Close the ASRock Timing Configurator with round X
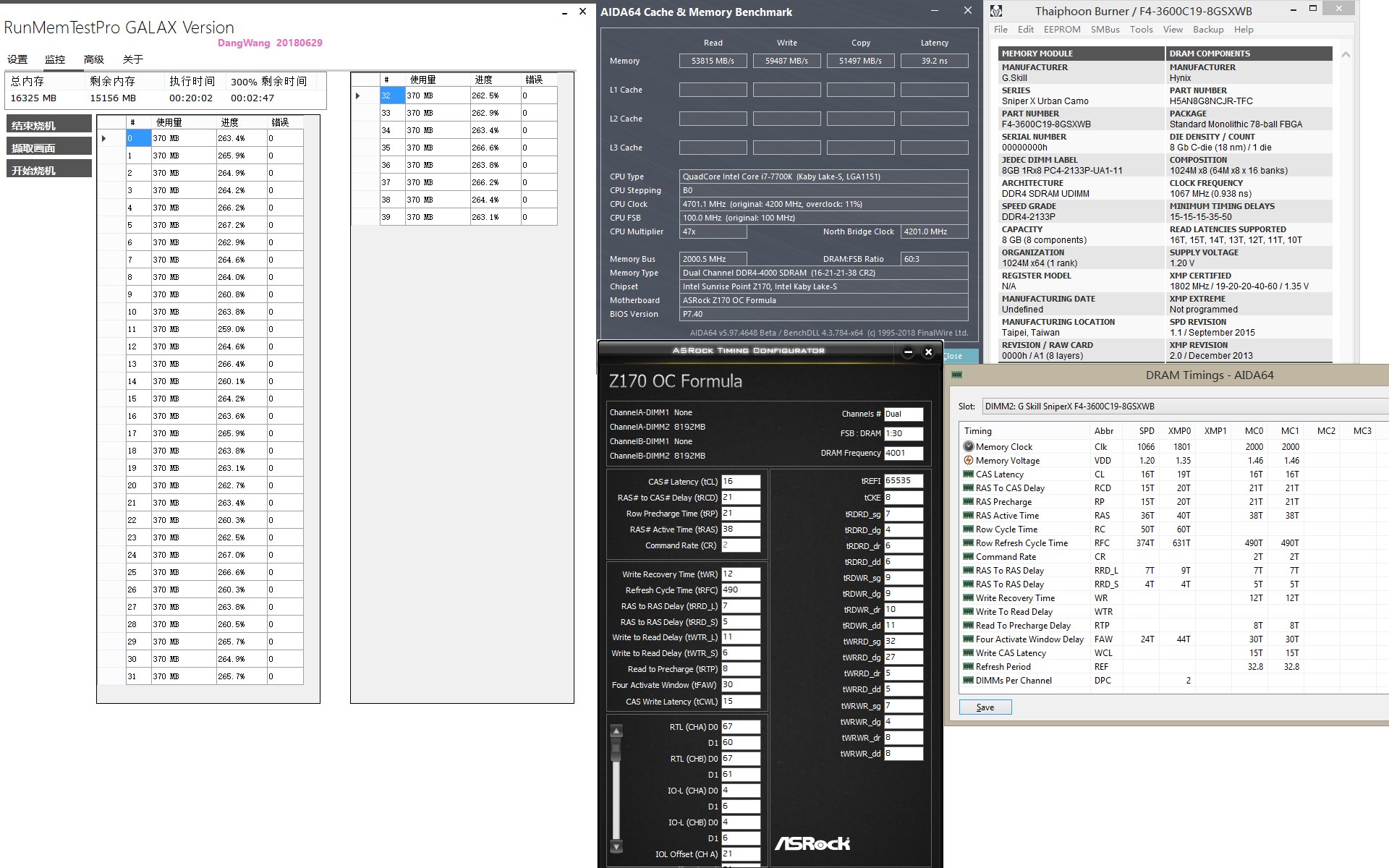 click(928, 352)
